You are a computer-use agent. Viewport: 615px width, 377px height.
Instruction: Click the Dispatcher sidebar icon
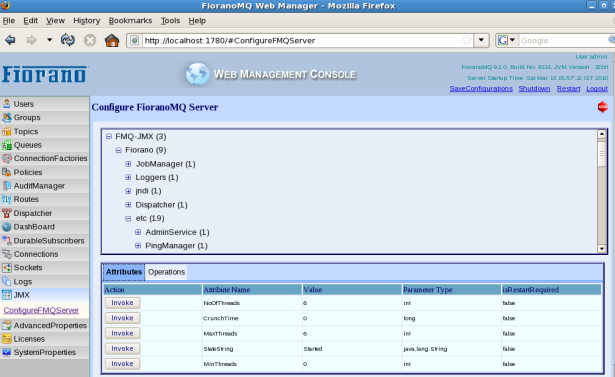pyautogui.click(x=7, y=213)
